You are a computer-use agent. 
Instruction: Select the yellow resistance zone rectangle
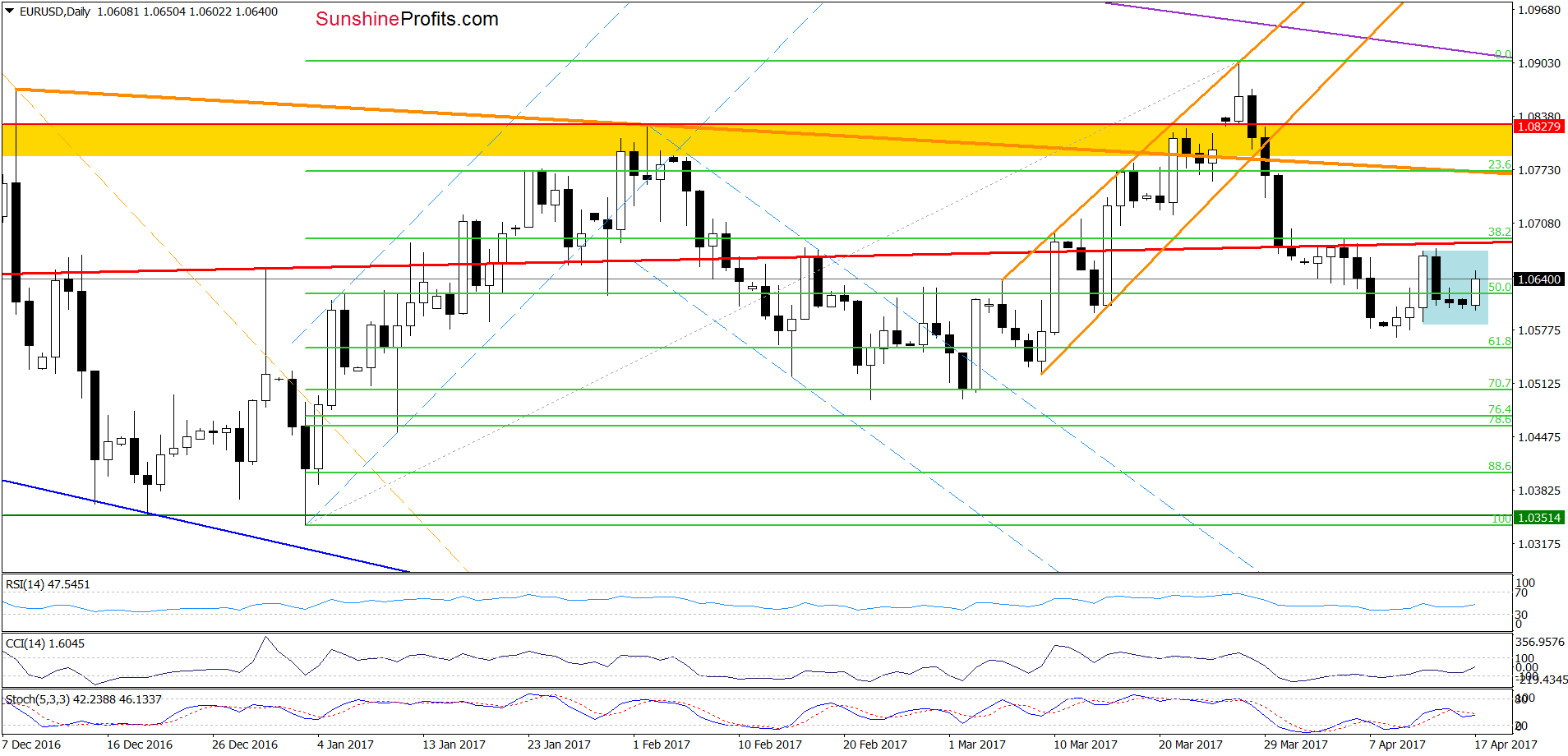pyautogui.click(x=756, y=140)
